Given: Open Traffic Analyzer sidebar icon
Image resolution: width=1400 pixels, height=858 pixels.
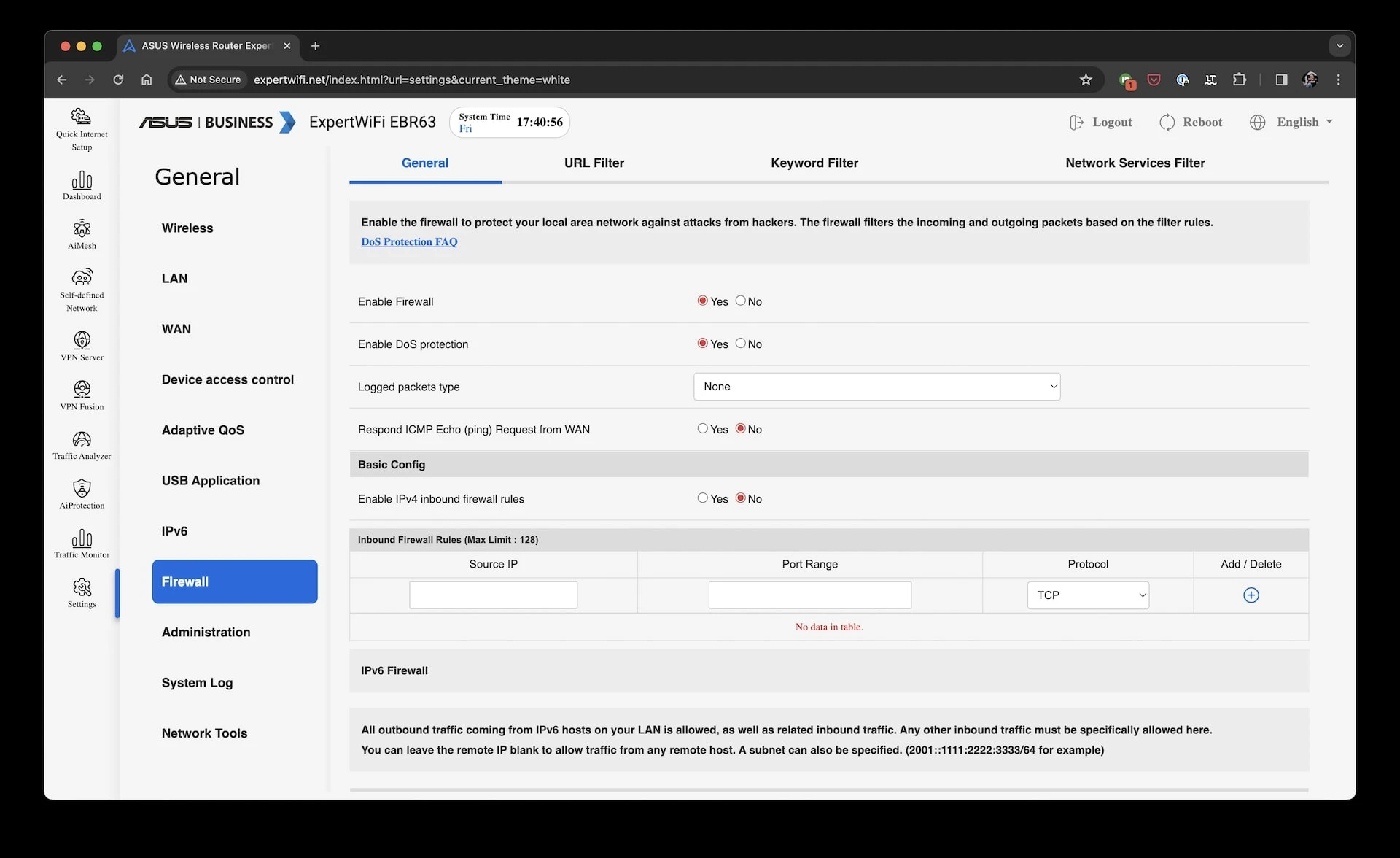Looking at the screenshot, I should tap(82, 445).
